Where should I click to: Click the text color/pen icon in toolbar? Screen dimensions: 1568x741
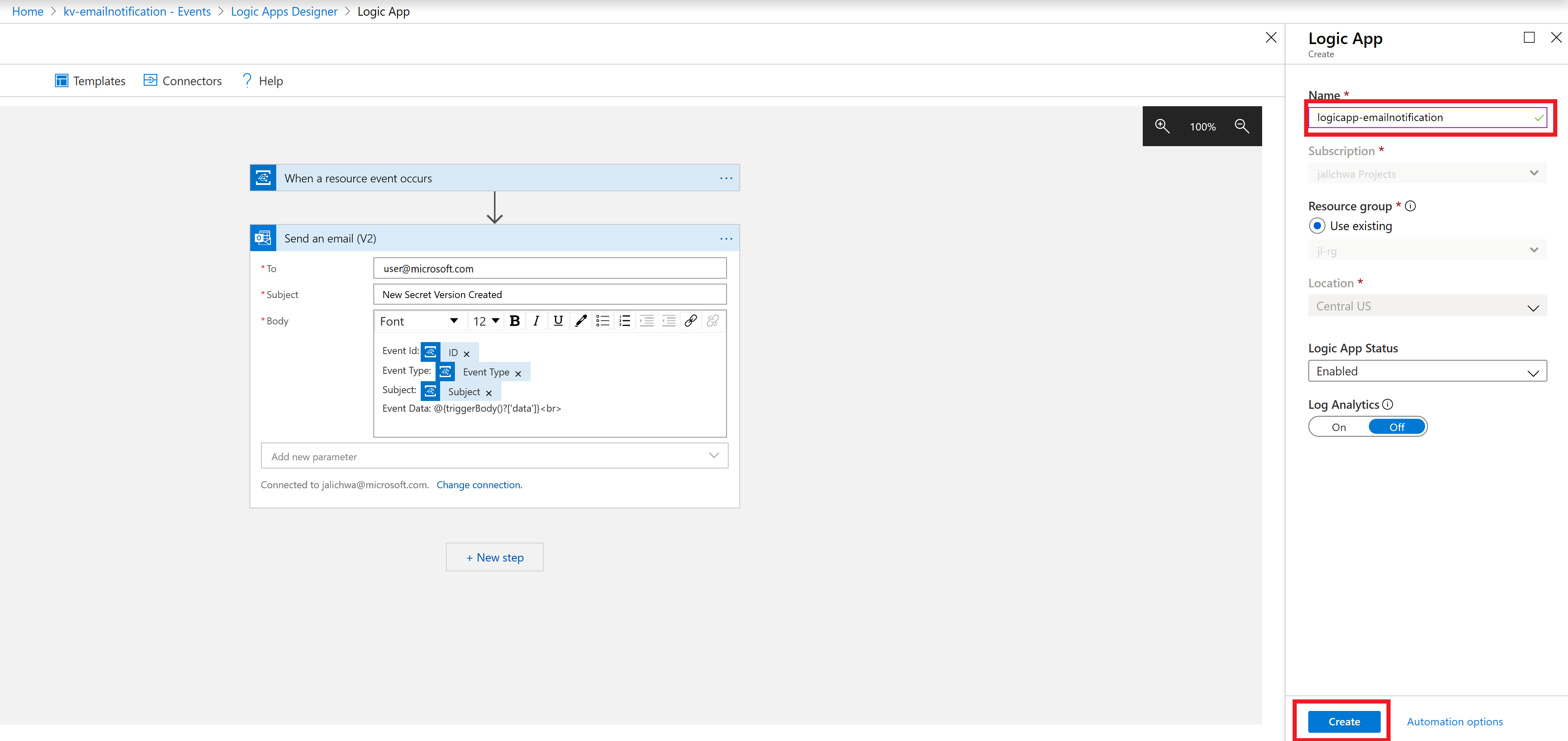tap(580, 320)
